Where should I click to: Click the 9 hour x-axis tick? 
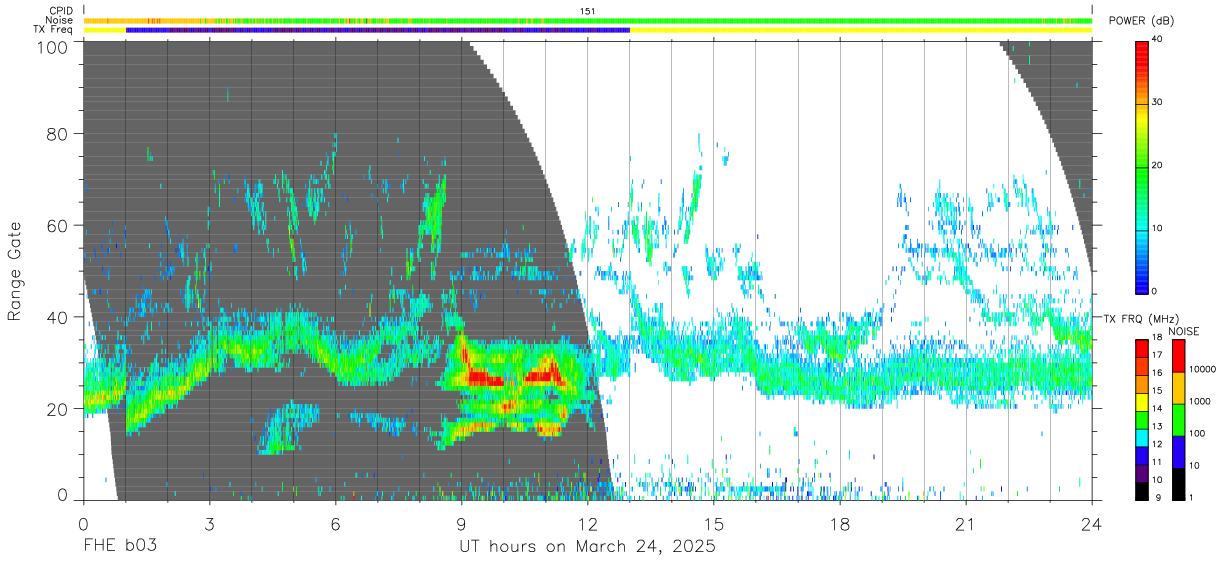tap(461, 522)
